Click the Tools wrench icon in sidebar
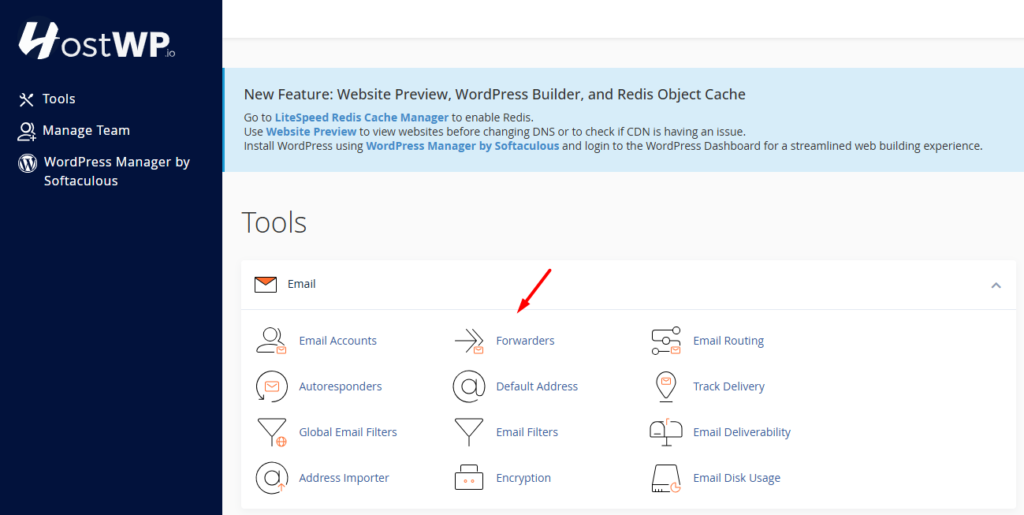 tap(26, 99)
